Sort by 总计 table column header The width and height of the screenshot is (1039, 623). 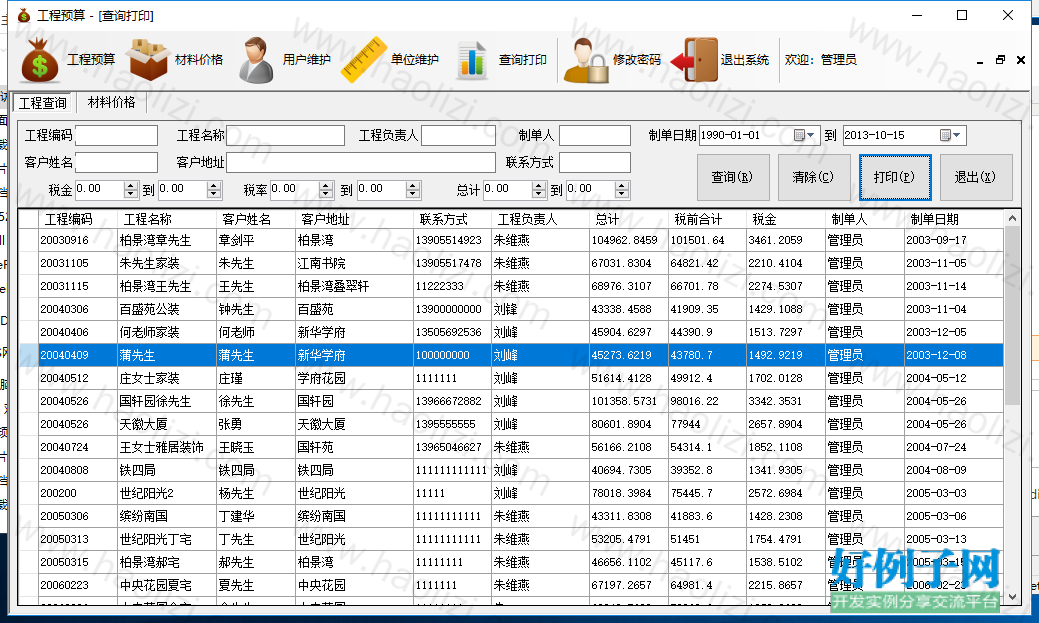coord(628,219)
